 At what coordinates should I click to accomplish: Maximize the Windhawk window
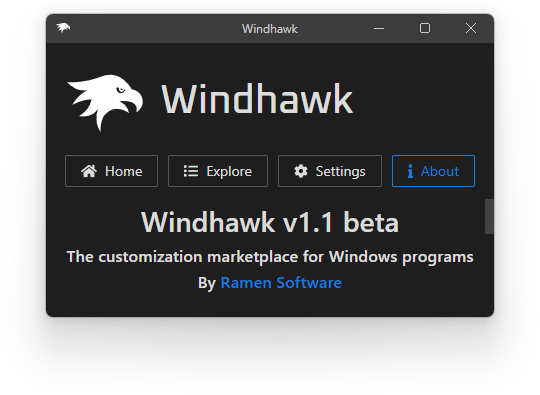pyautogui.click(x=425, y=28)
